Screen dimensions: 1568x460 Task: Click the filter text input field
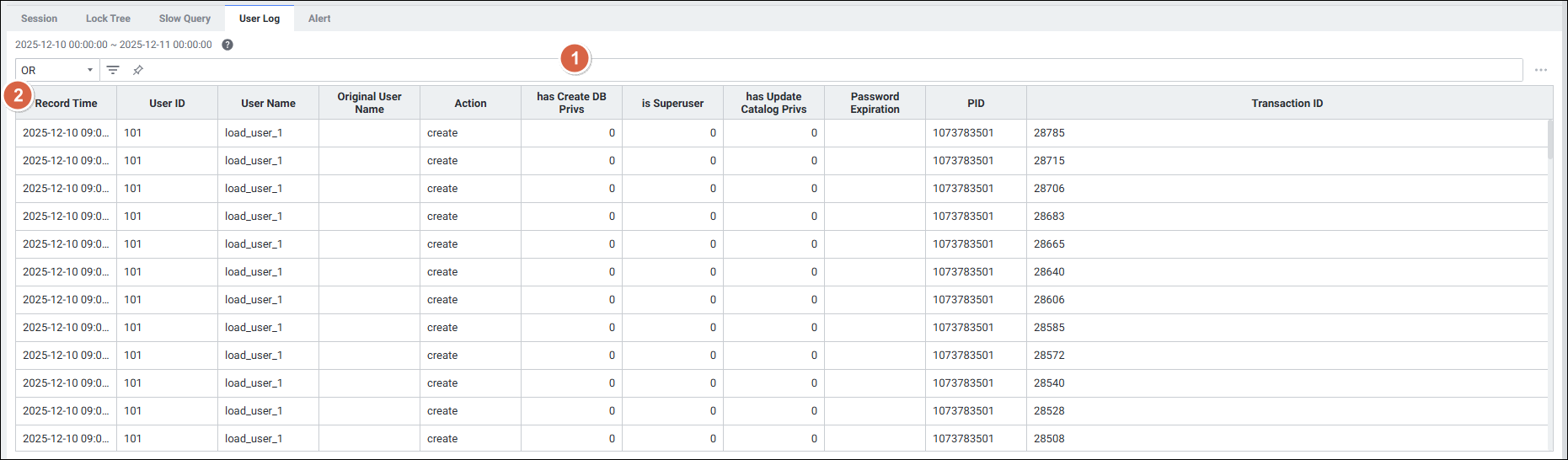click(x=826, y=70)
